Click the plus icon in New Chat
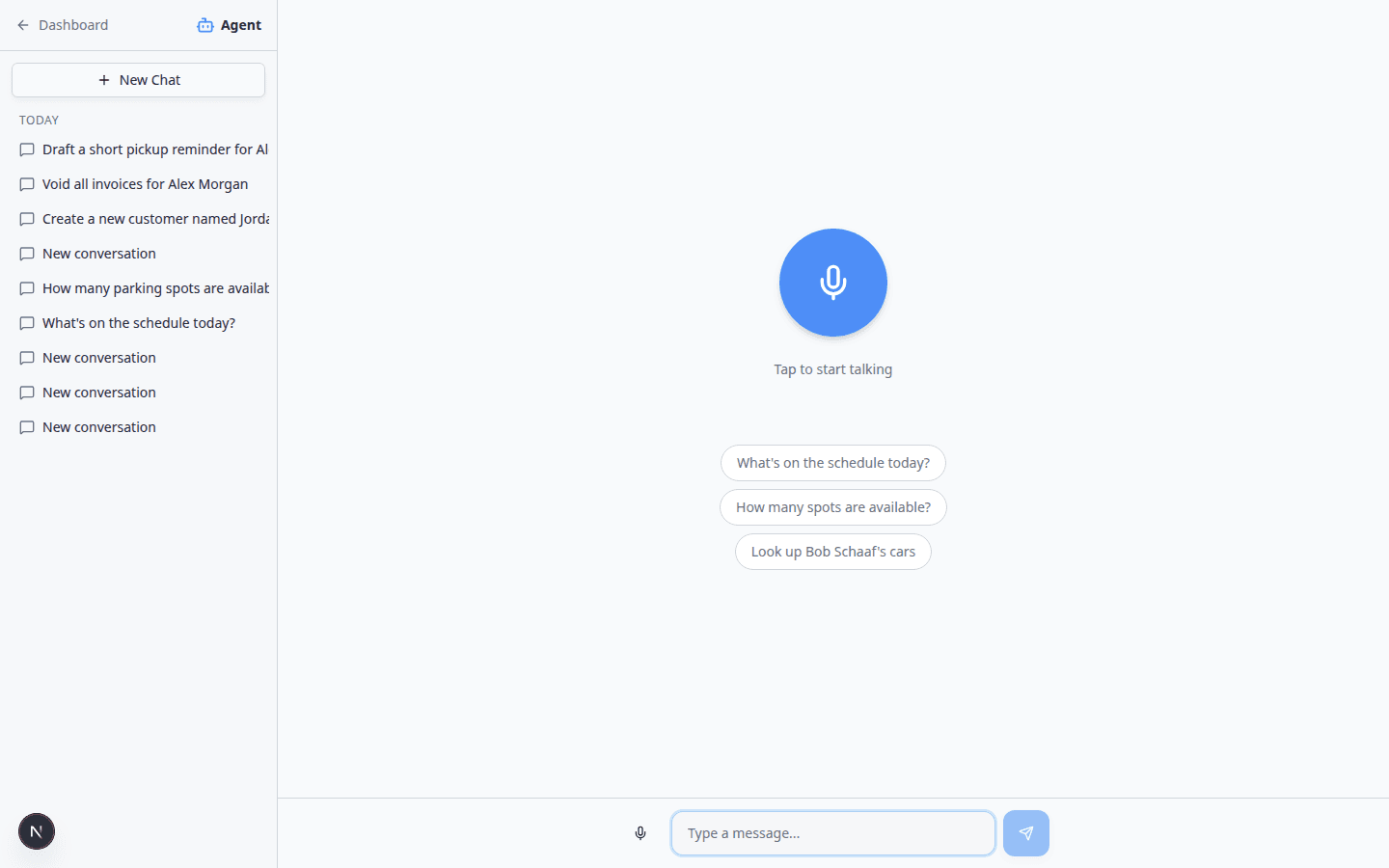 pyautogui.click(x=104, y=80)
